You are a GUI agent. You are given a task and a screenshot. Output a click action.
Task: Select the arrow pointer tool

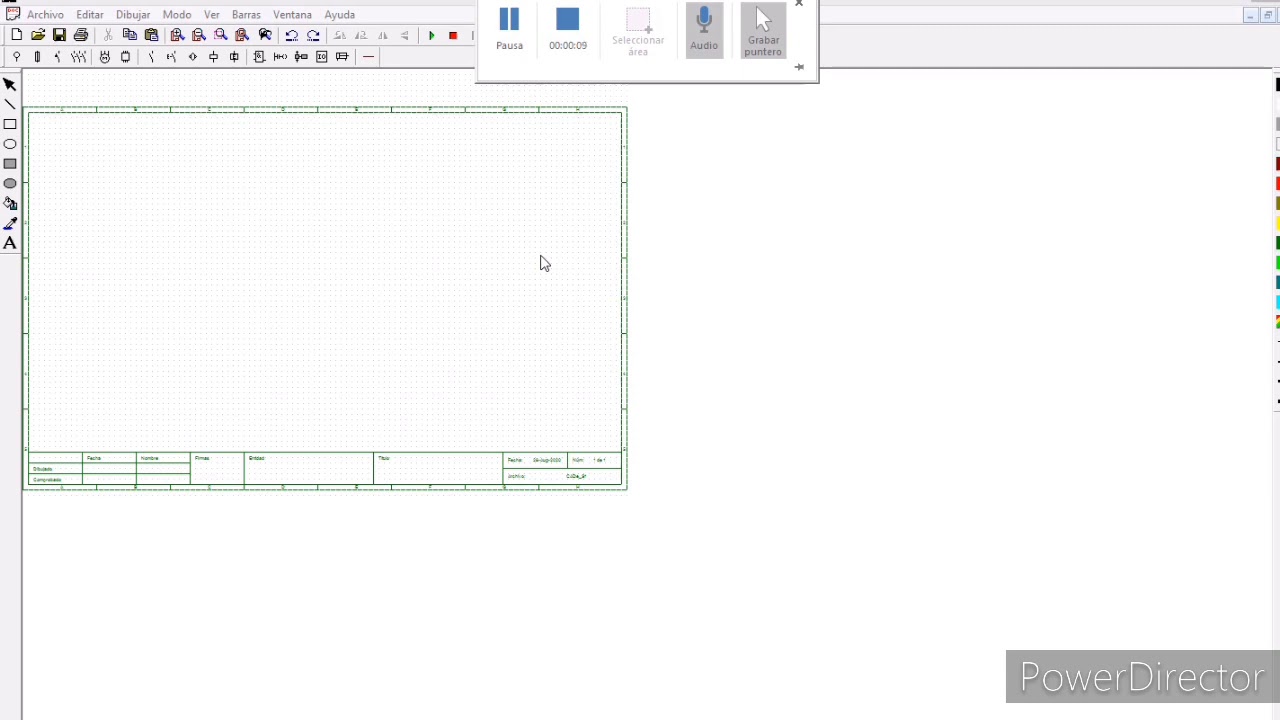(10, 85)
